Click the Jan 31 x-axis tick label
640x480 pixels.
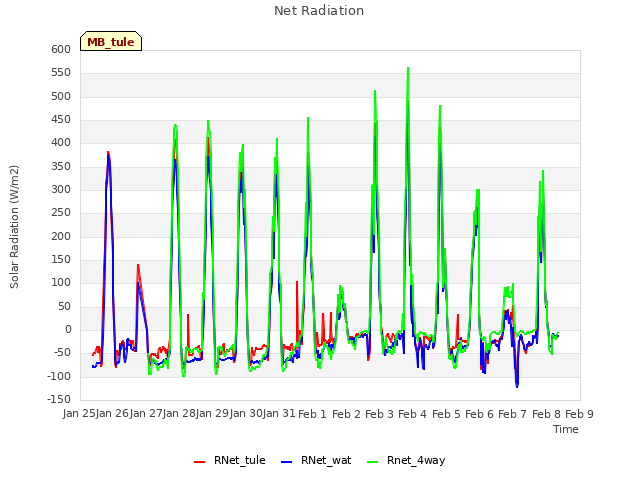[x=279, y=413]
